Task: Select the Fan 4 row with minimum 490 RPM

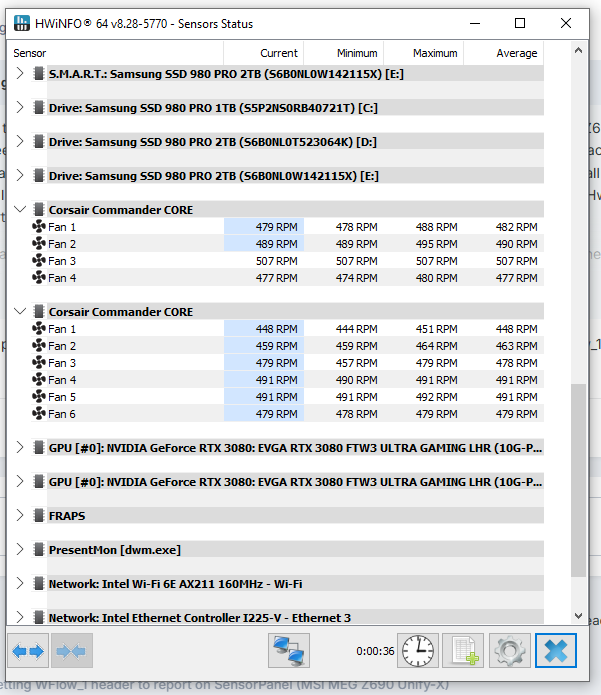Action: pos(287,380)
